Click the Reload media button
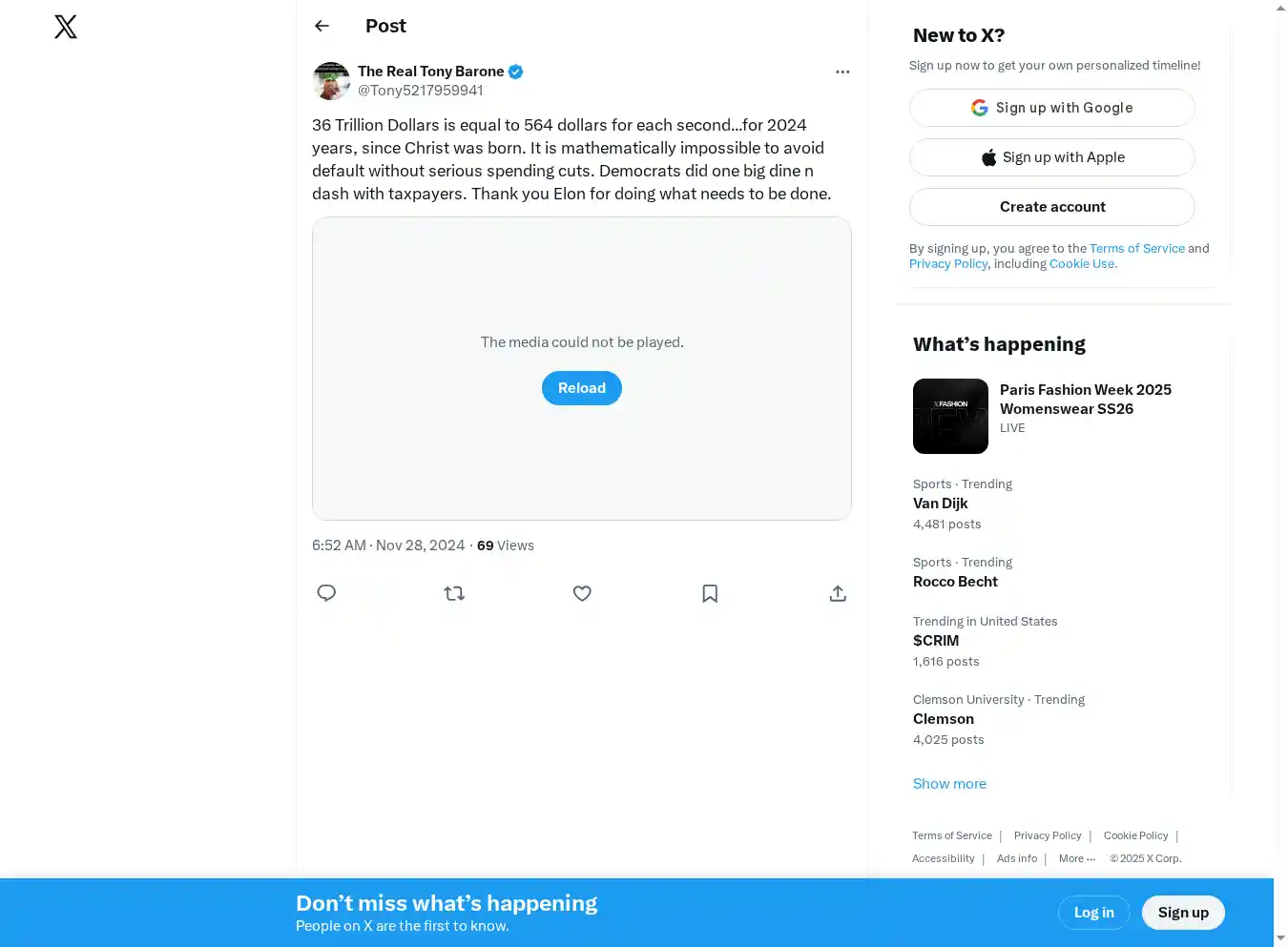The width and height of the screenshot is (1288, 947). coord(582,388)
